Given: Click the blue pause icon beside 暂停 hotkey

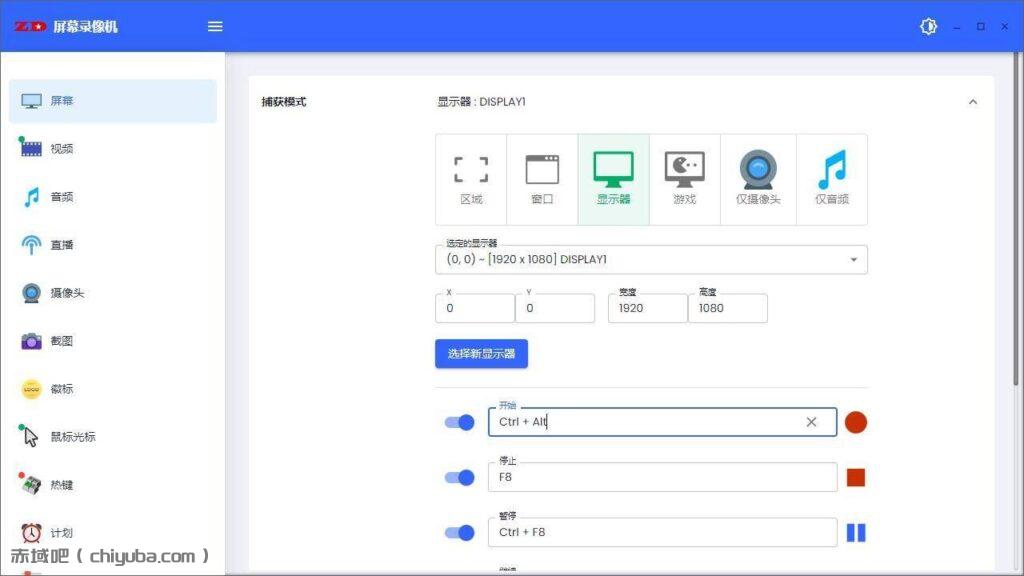Looking at the screenshot, I should click(856, 532).
